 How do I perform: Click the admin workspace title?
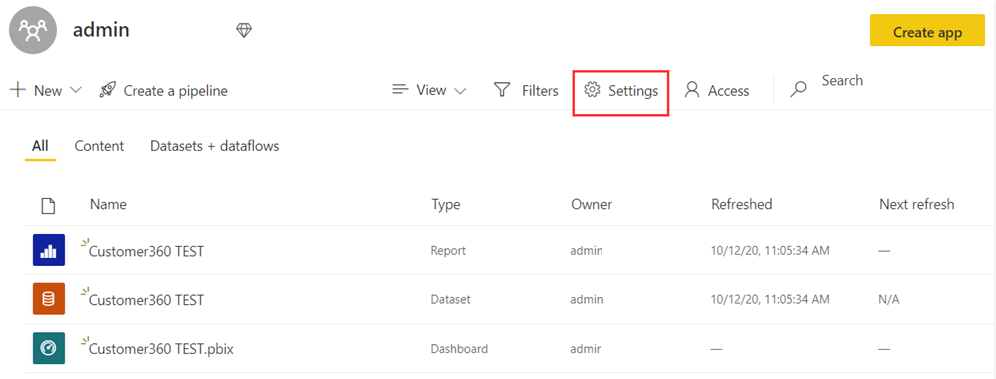(x=102, y=30)
